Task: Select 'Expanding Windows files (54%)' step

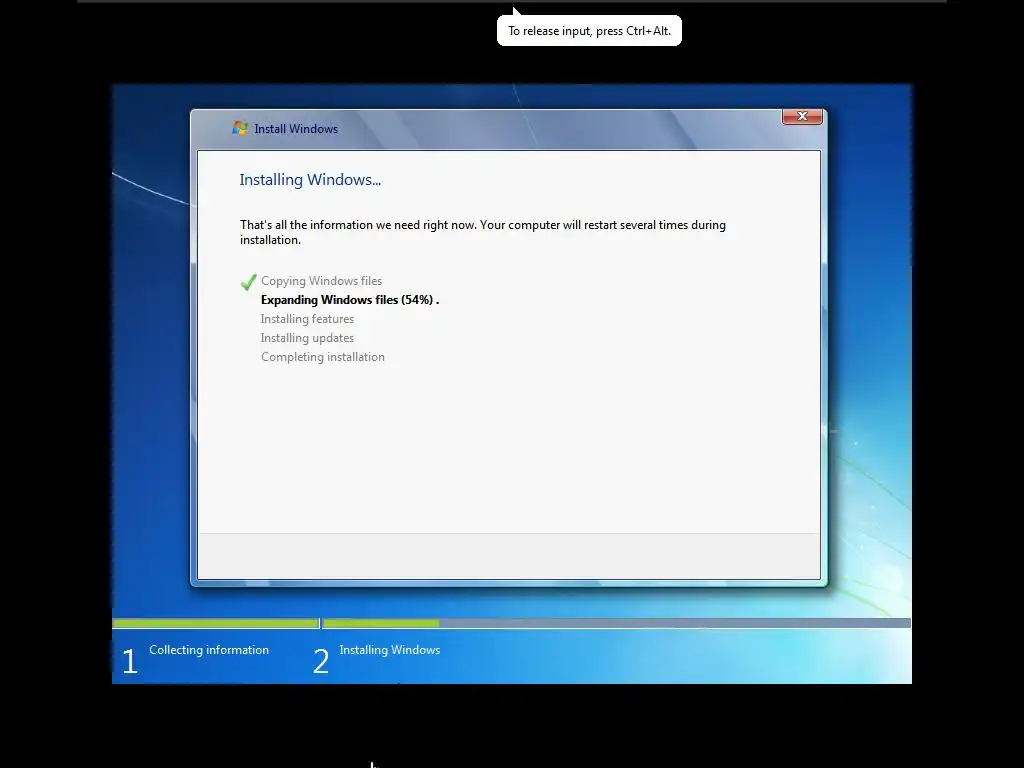Action: tap(350, 300)
